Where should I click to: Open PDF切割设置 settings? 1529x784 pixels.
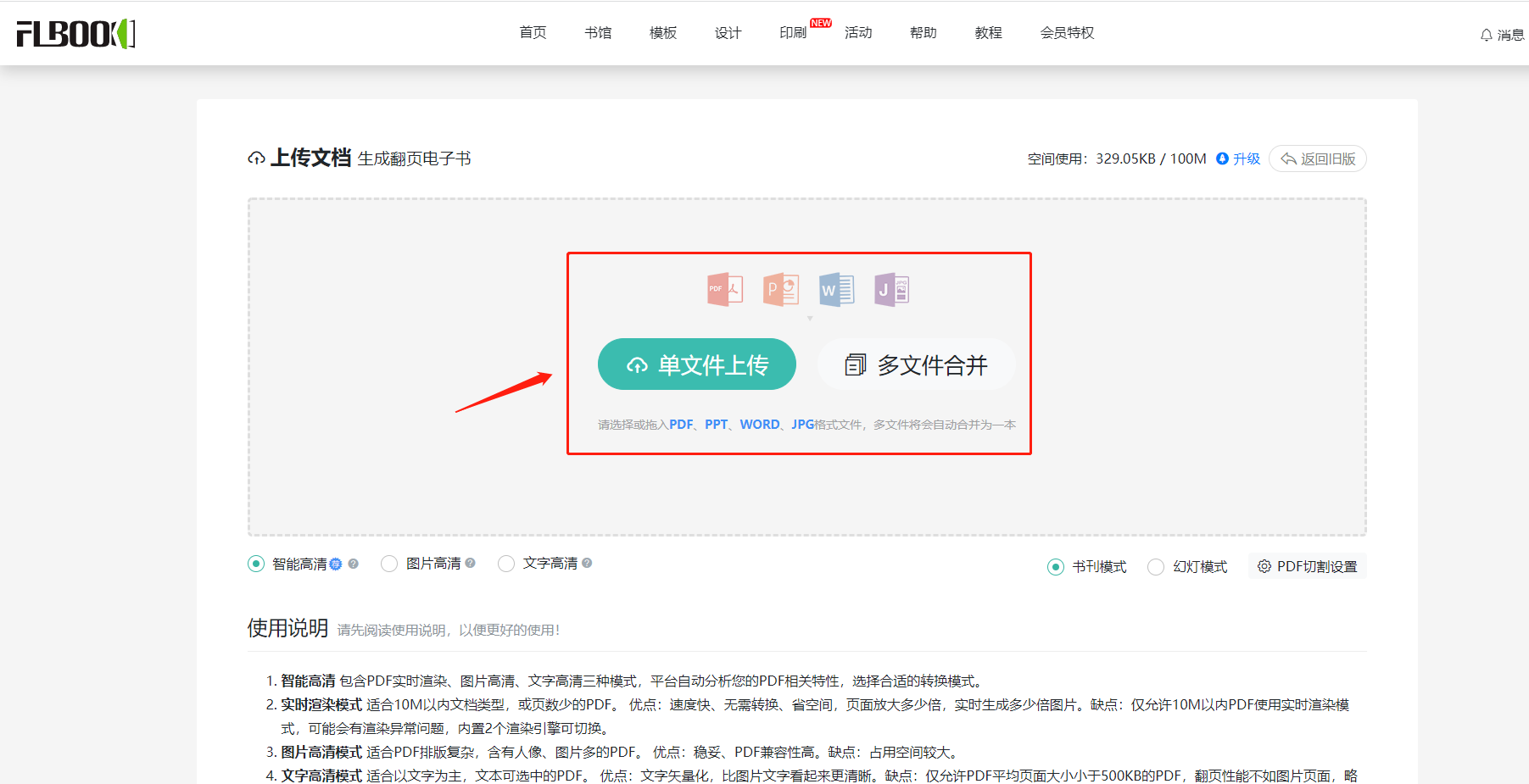pyautogui.click(x=1307, y=566)
